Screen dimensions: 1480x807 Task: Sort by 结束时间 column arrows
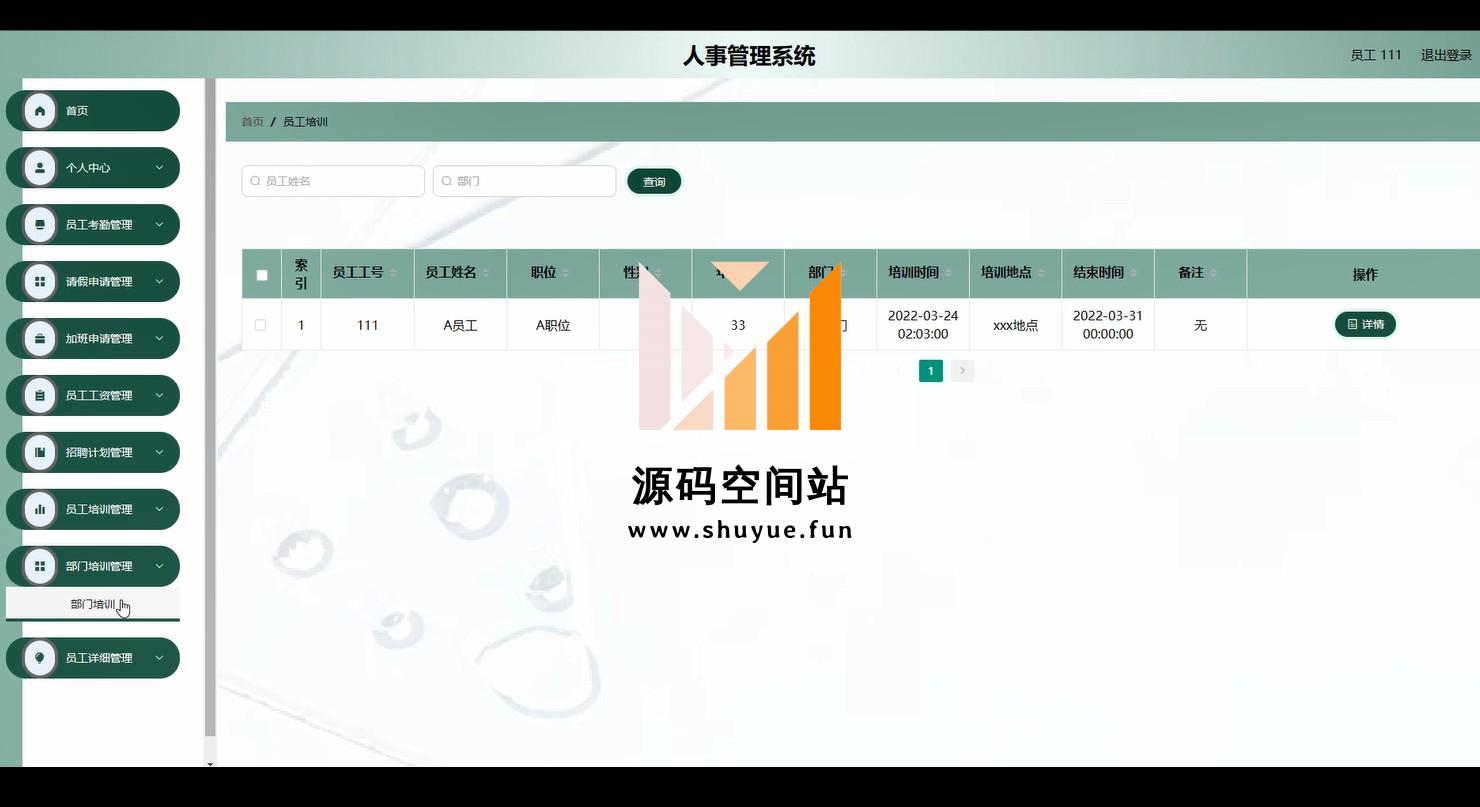(1134, 273)
